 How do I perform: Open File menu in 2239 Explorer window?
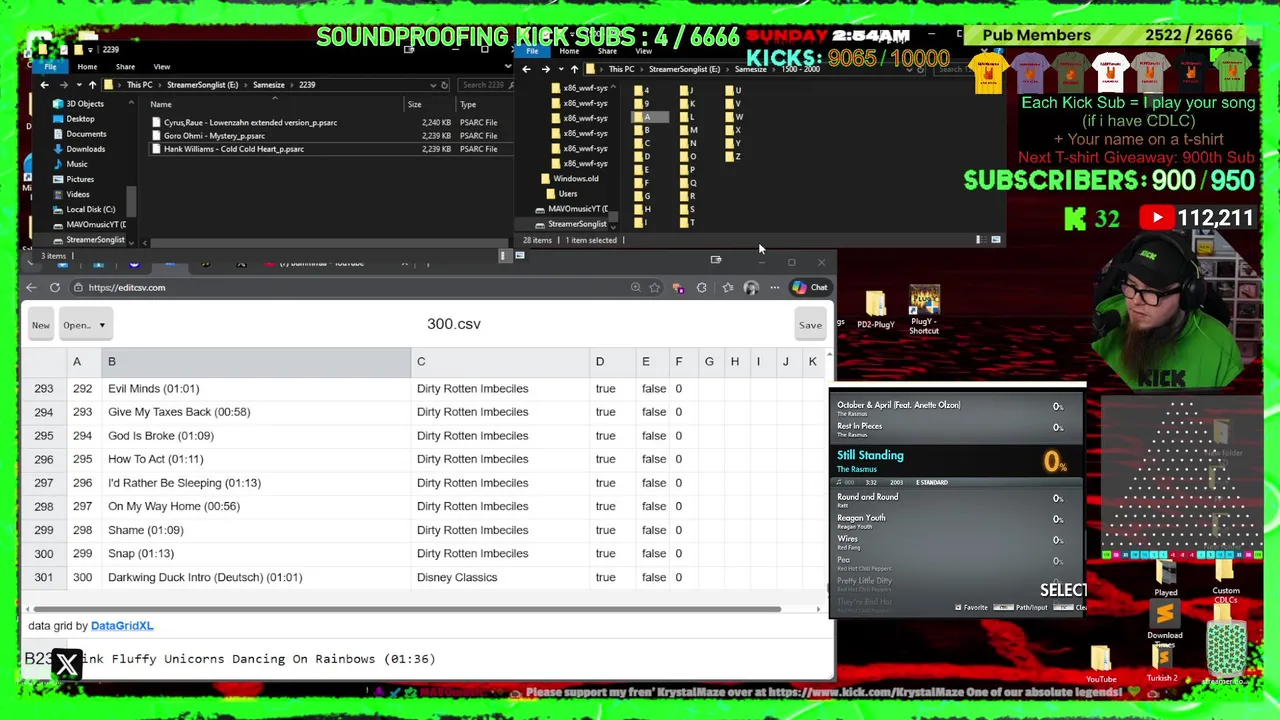tap(50, 67)
